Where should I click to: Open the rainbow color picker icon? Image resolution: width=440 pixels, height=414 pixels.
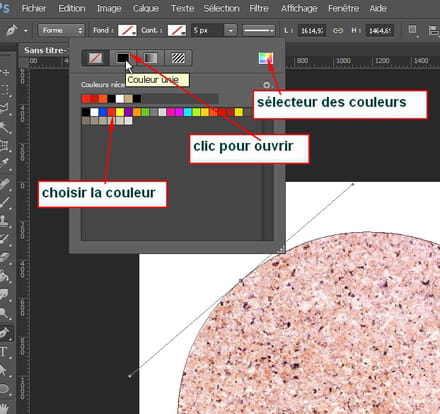(266, 58)
